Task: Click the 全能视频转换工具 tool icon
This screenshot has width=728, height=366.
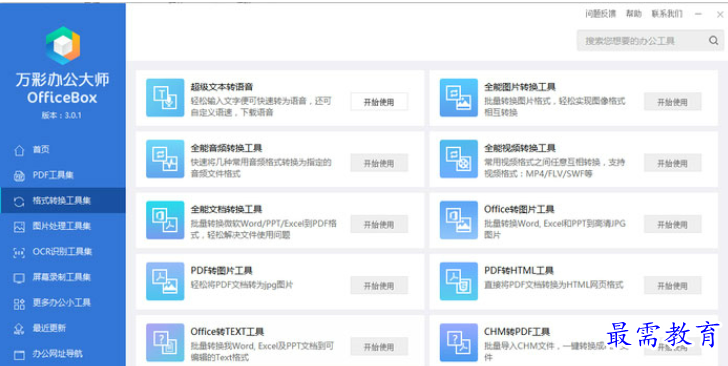Action: [x=459, y=159]
